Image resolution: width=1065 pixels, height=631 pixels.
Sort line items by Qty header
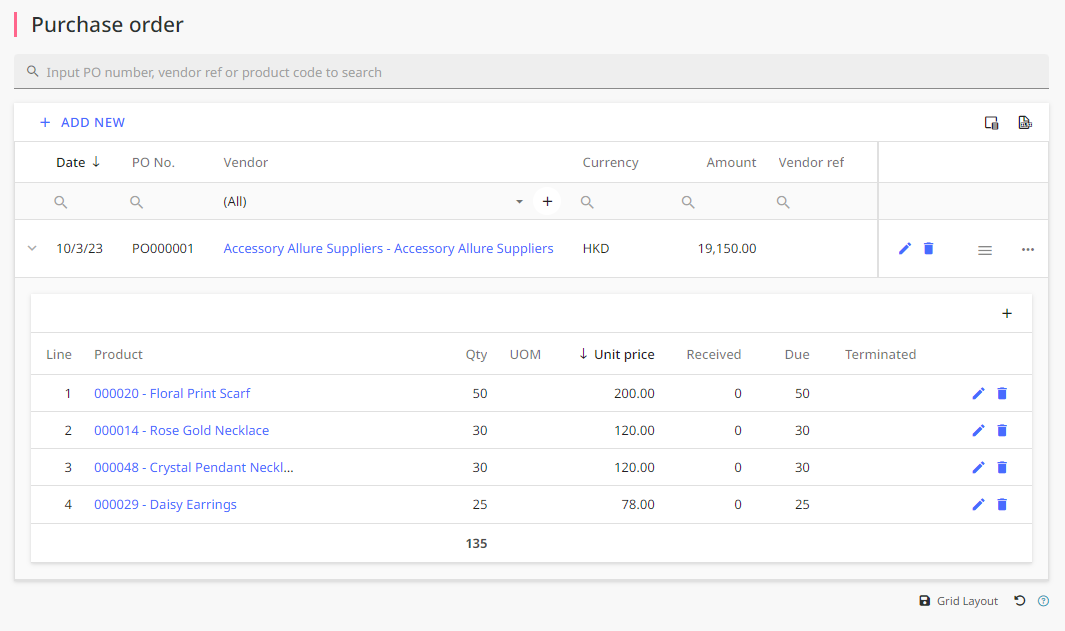point(476,355)
